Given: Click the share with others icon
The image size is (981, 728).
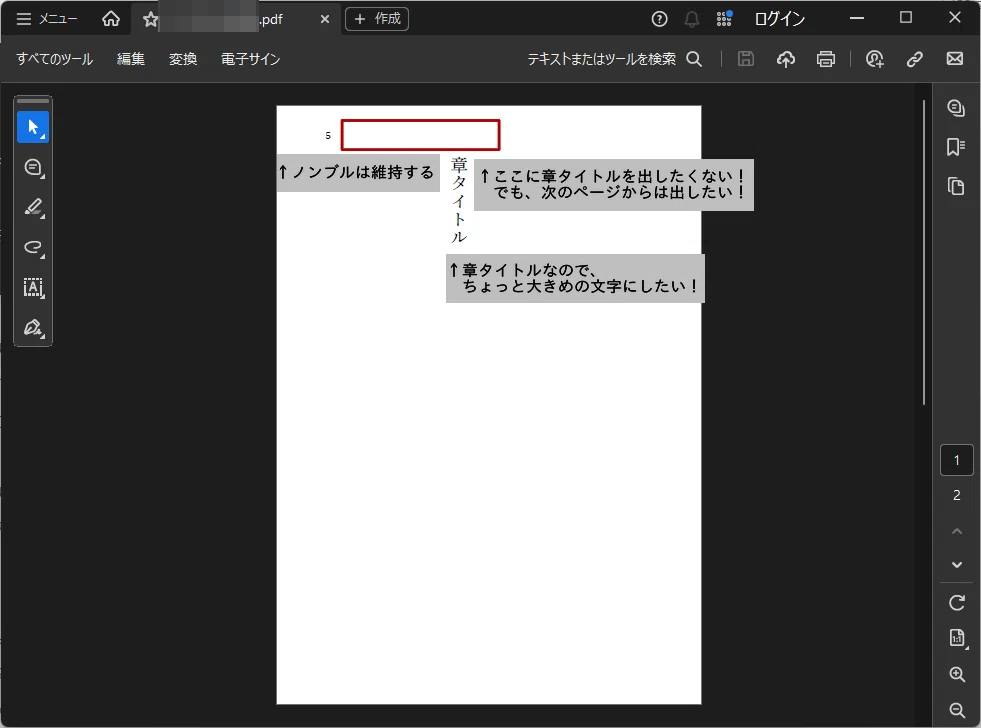Looking at the screenshot, I should point(875,59).
